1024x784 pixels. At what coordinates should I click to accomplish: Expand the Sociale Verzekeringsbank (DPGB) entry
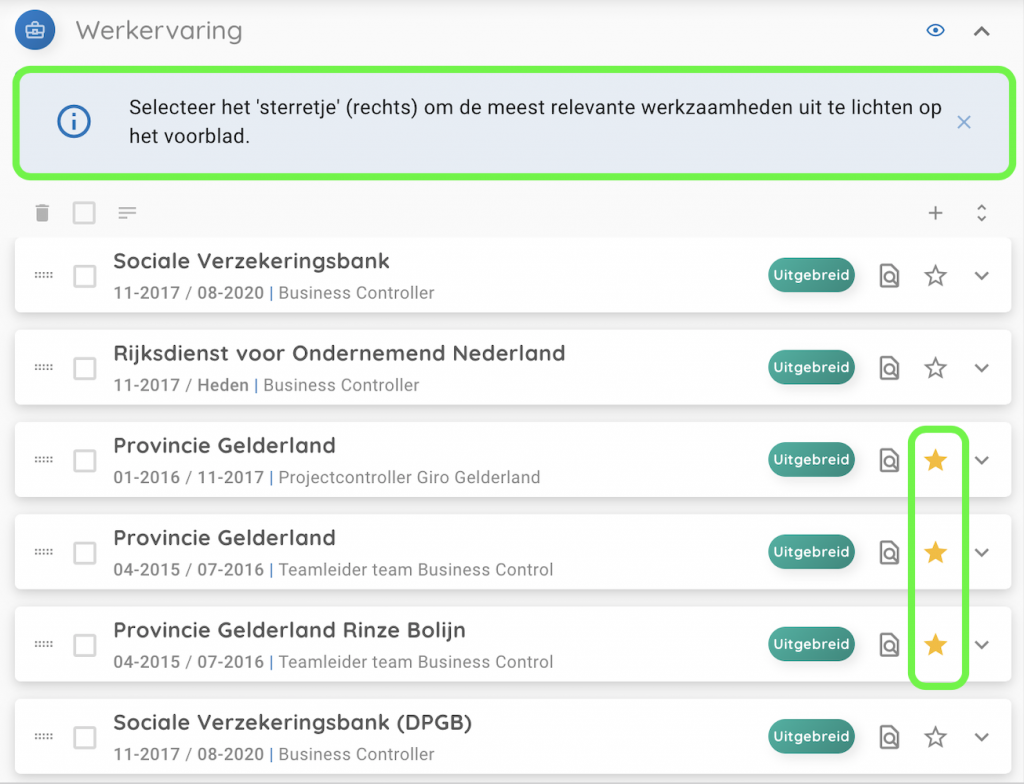point(982,737)
